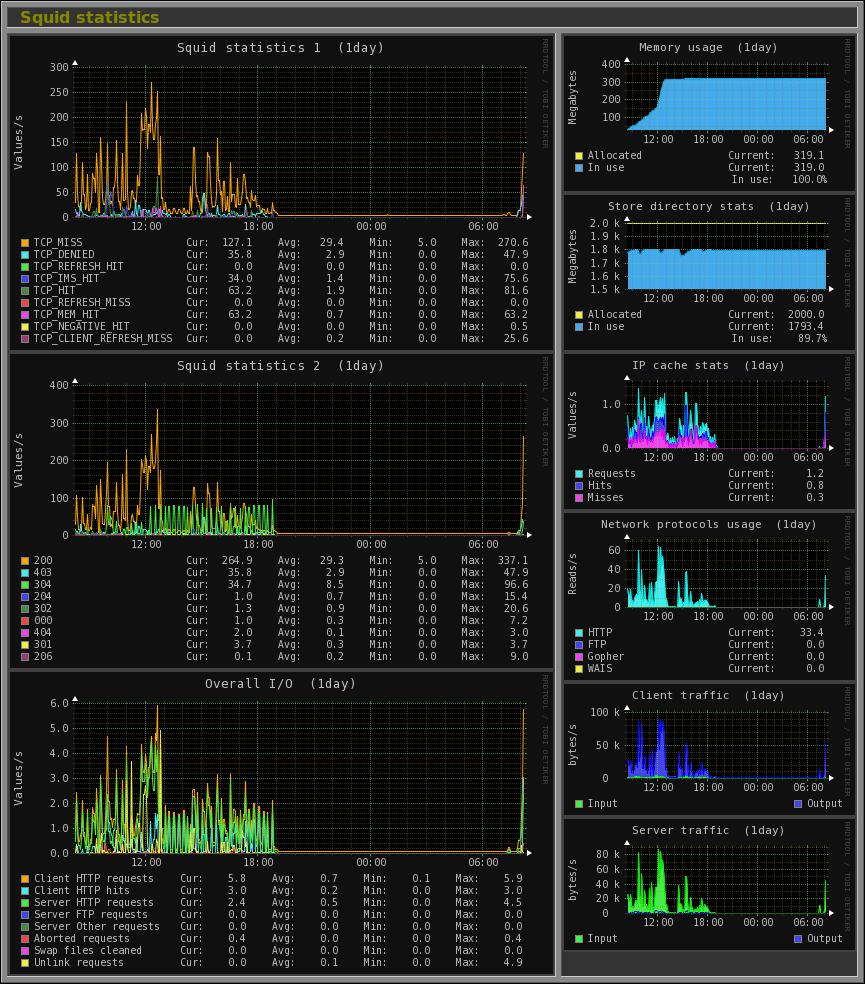
Task: Select the magenta IP cache Misses swatch
Action: [x=579, y=498]
